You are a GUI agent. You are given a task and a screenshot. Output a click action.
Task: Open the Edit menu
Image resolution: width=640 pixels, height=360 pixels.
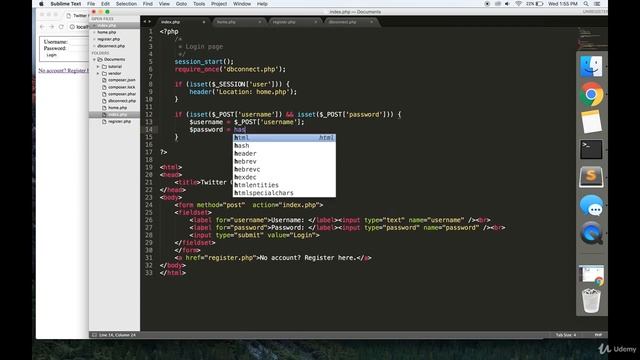point(105,4)
